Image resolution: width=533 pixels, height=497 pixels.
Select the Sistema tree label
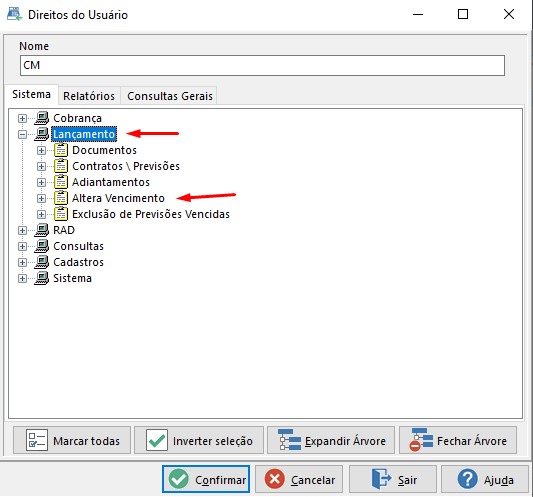point(72,278)
